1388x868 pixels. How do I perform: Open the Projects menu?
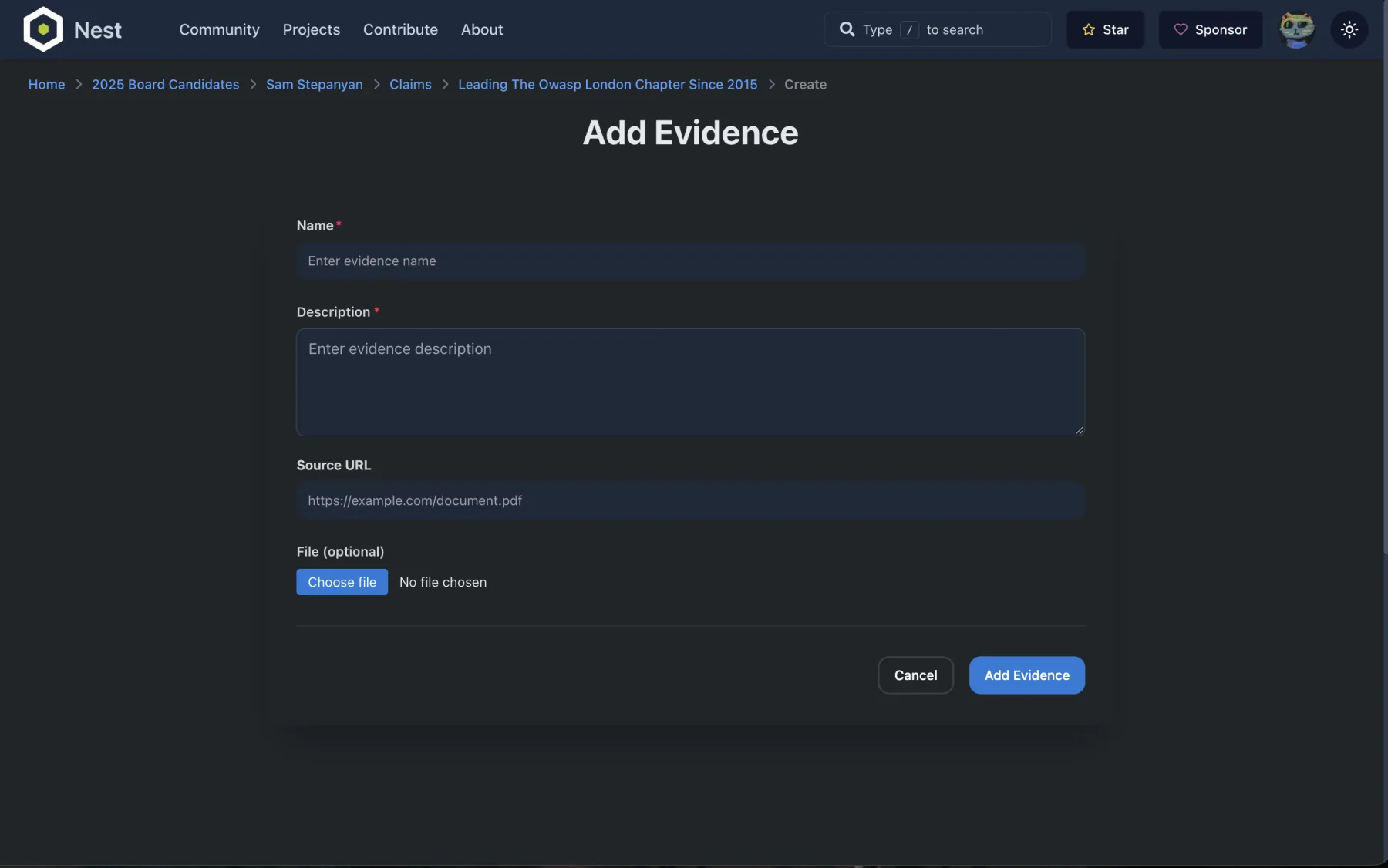tap(311, 29)
